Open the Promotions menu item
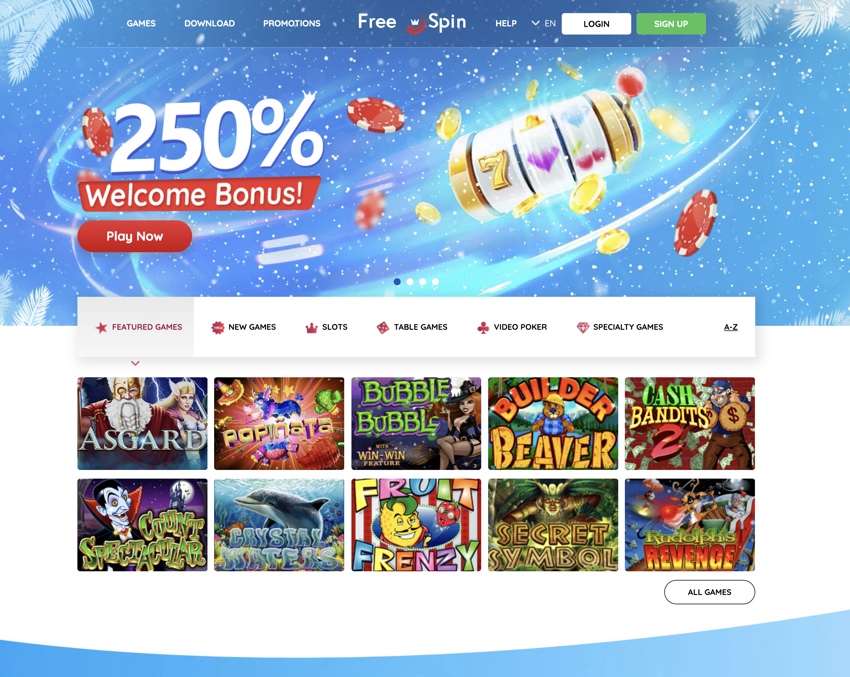The height and width of the screenshot is (677, 850). tap(292, 23)
